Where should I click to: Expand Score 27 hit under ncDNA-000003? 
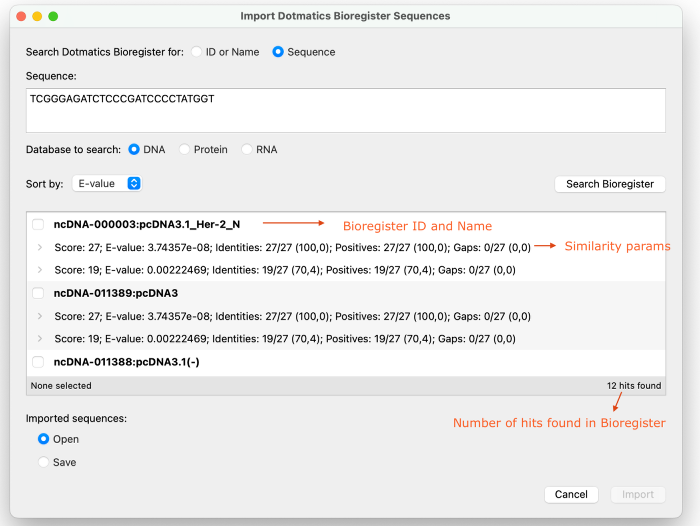tap(40, 247)
